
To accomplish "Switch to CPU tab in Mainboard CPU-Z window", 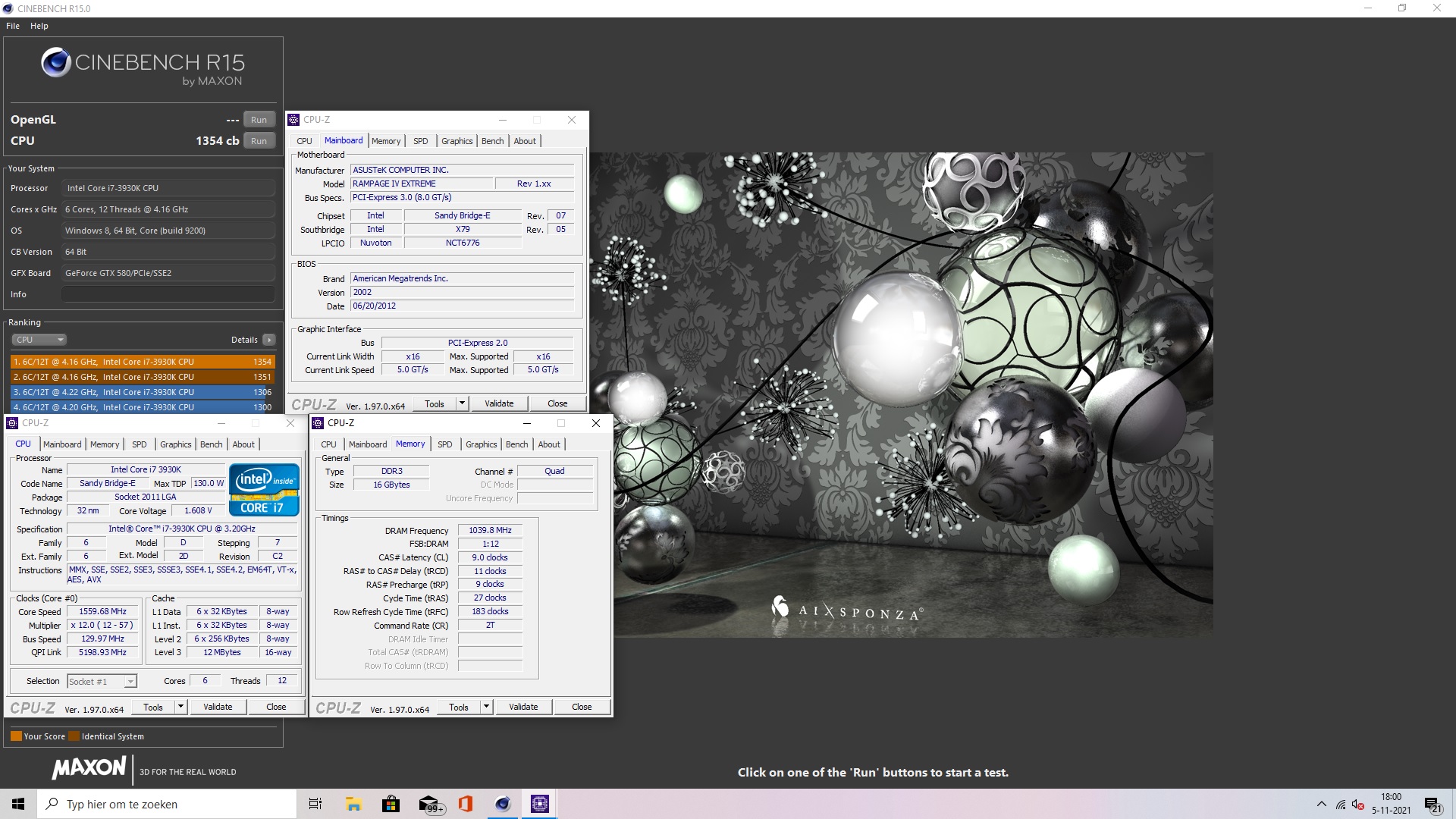I will coord(304,141).
